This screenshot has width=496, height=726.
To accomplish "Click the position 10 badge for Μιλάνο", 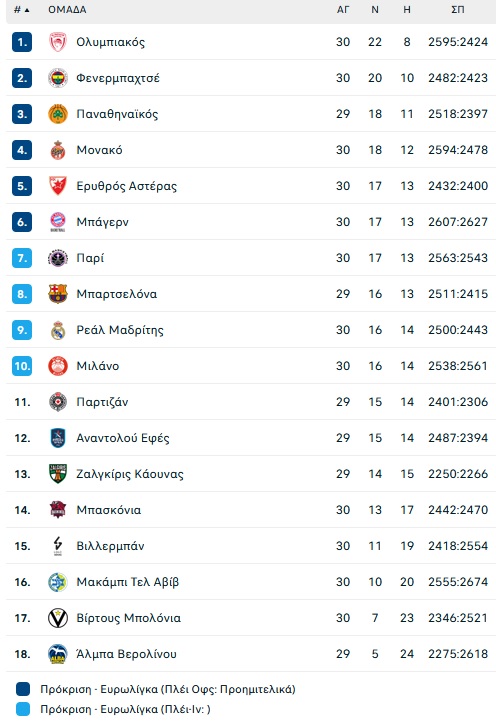I will (x=22, y=366).
